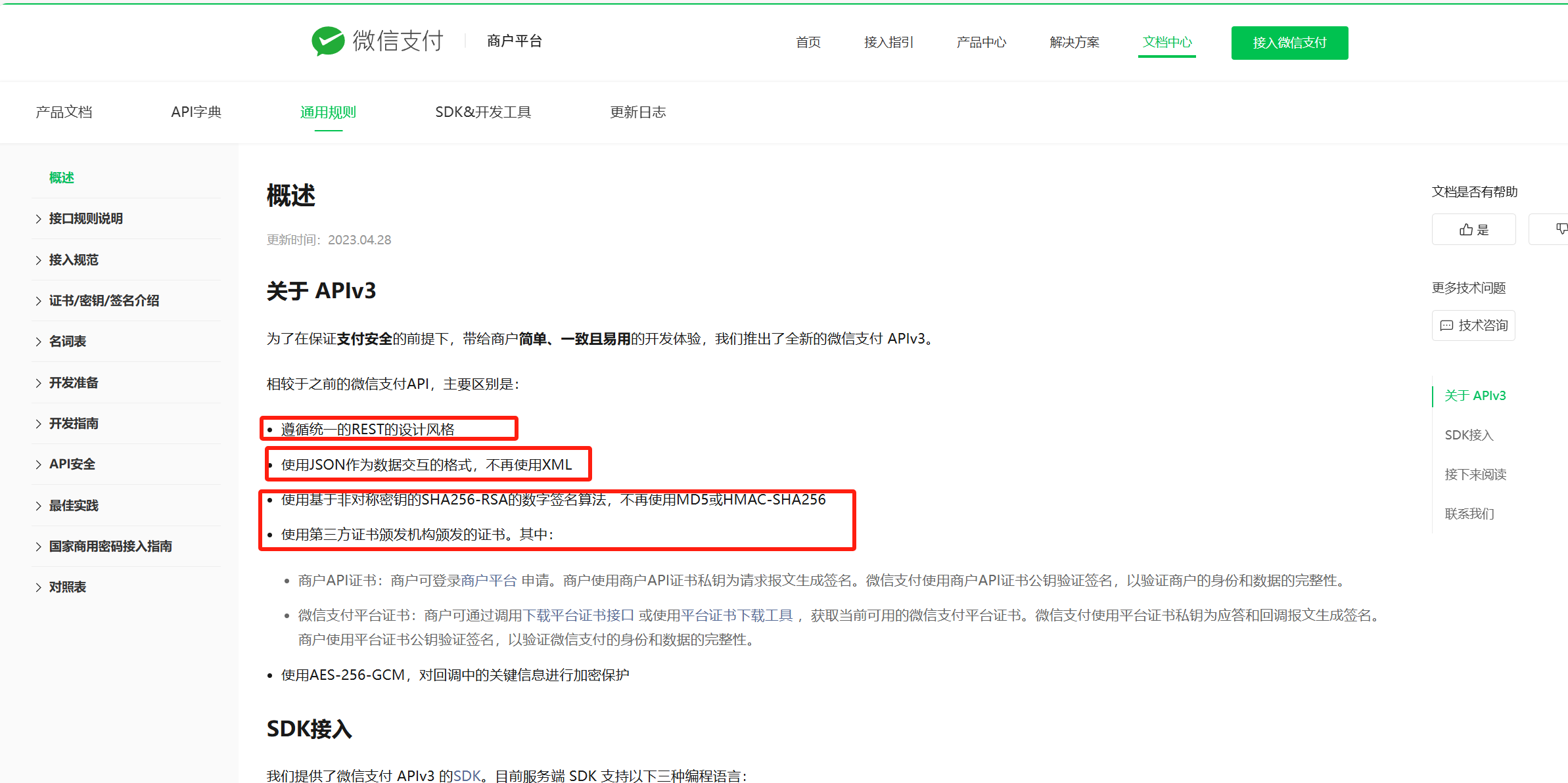Expand 接口规则说明 chevron in sidebar
Image resolution: width=1568 pixels, height=783 pixels.
[x=38, y=219]
